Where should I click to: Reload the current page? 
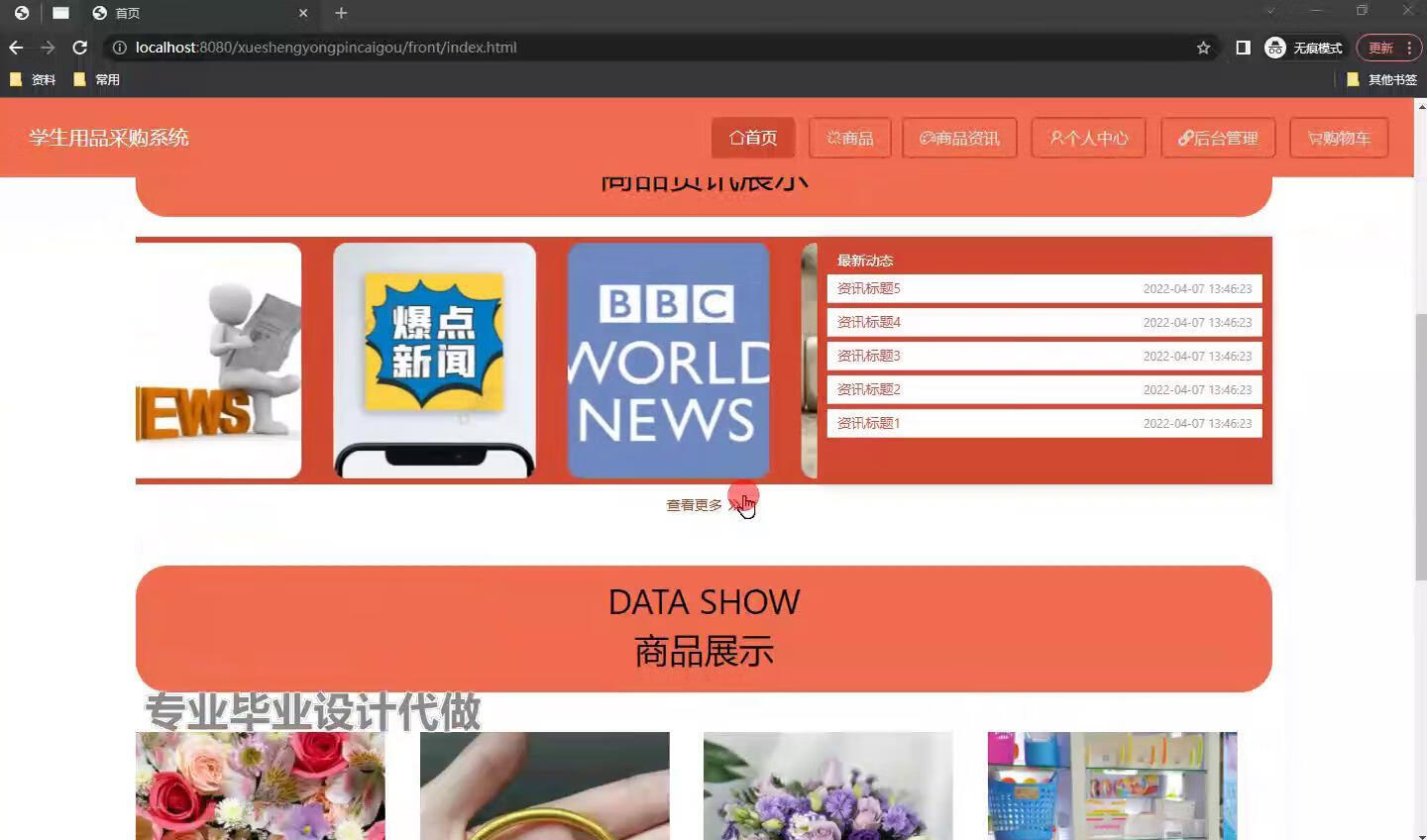tap(80, 48)
